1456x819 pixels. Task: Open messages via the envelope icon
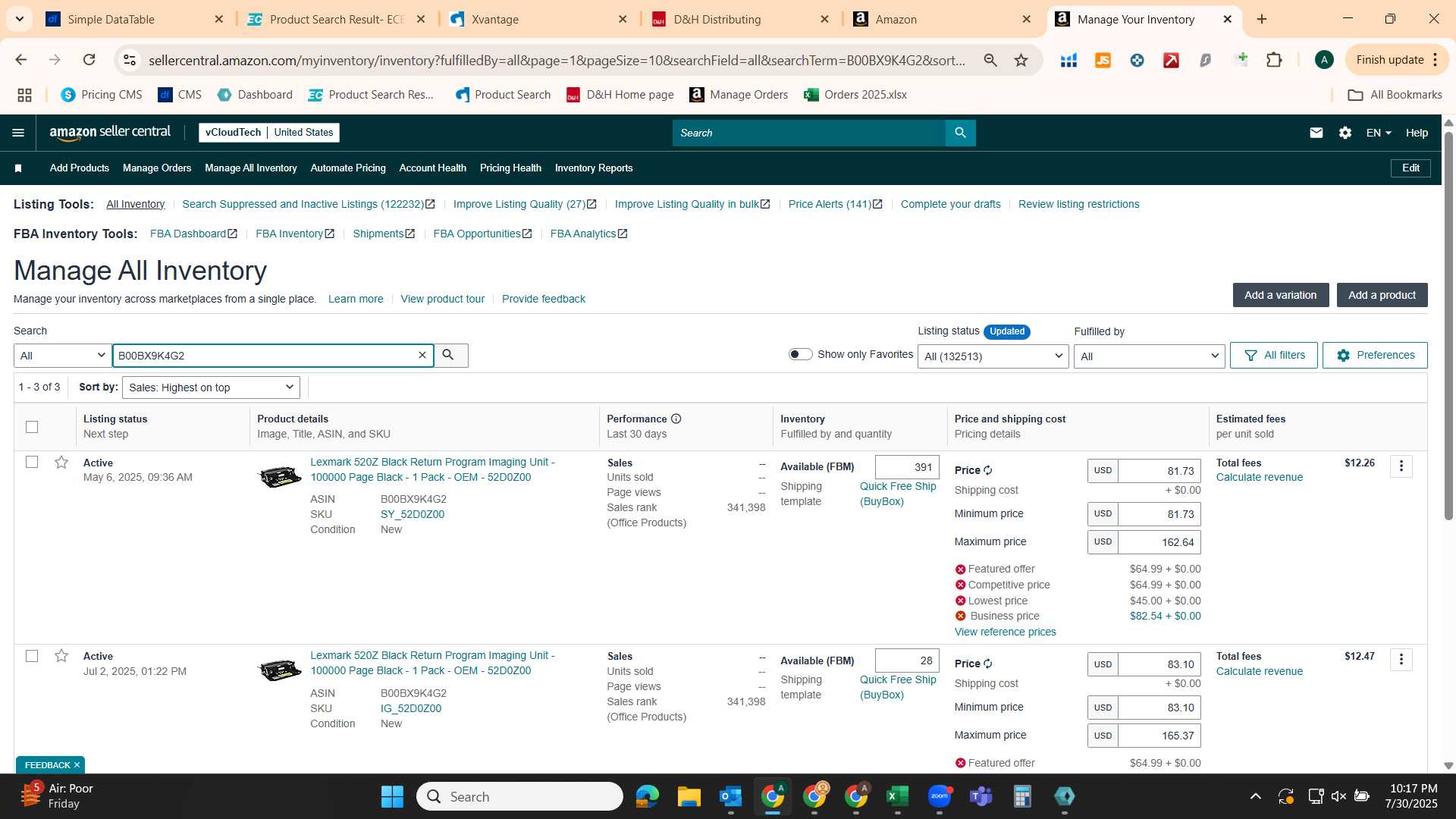coord(1316,133)
